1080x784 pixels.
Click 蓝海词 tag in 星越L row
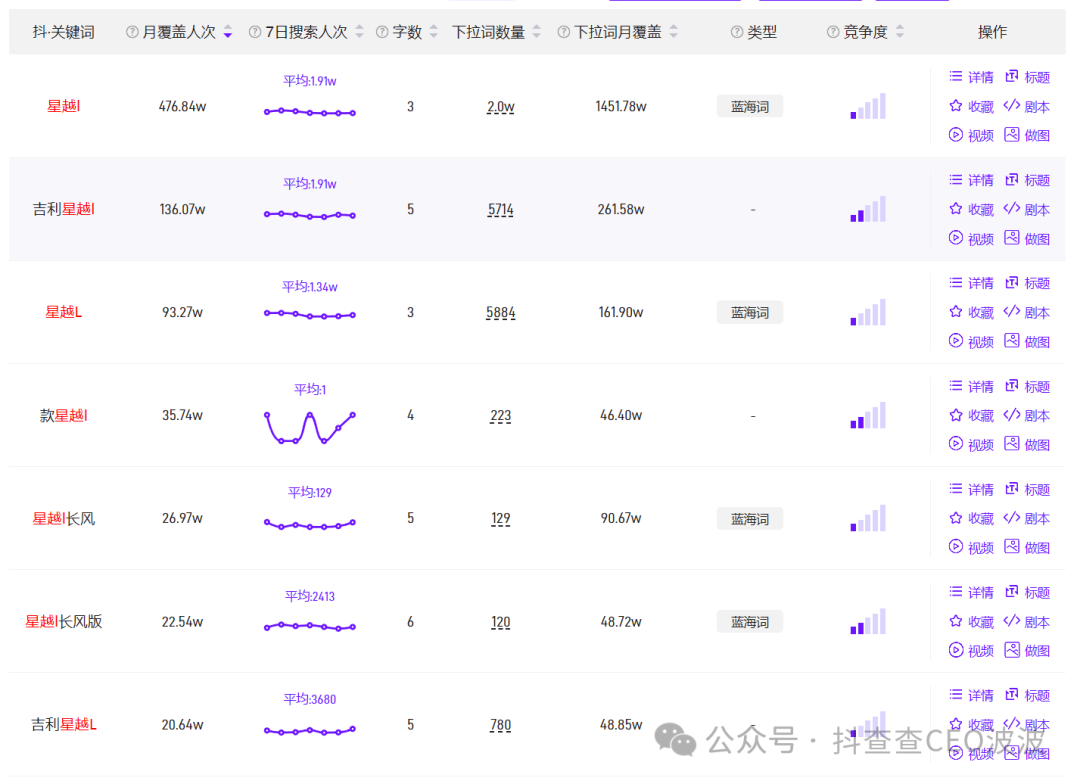750,312
